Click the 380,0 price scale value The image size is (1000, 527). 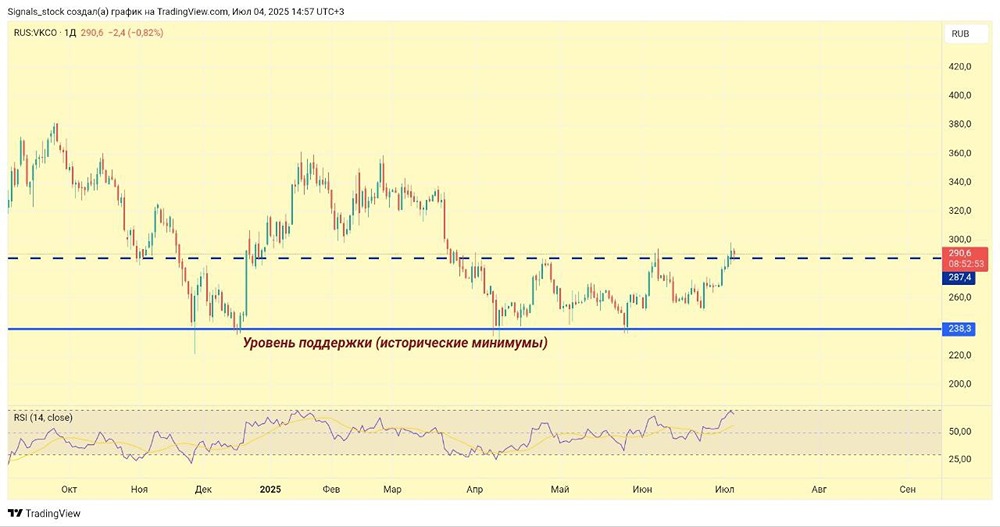(x=960, y=124)
